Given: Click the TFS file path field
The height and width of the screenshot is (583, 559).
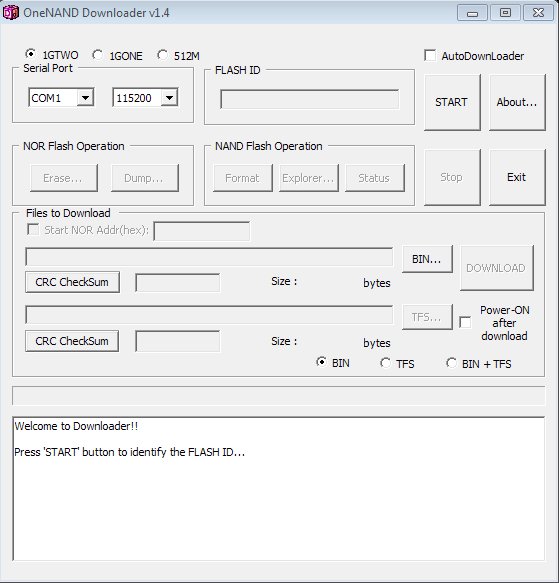Looking at the screenshot, I should tap(209, 315).
